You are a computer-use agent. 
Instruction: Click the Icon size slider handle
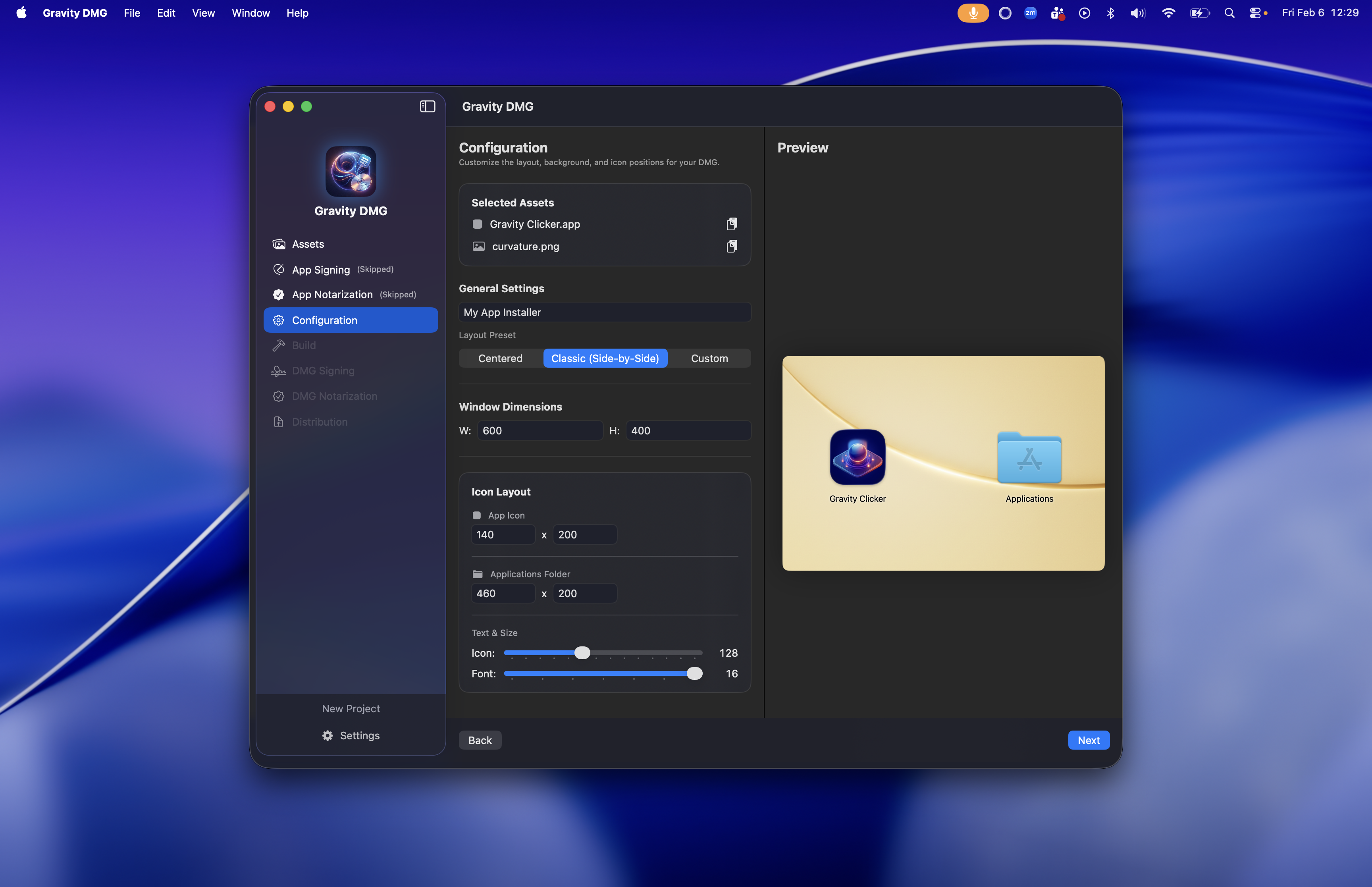click(582, 653)
